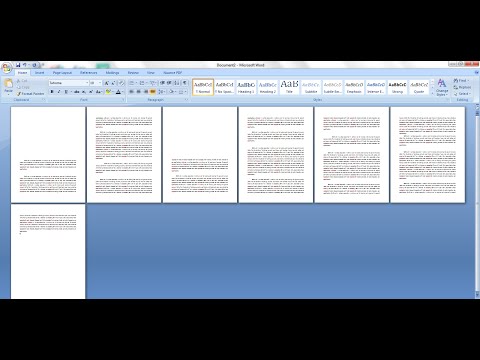480x360 pixels.
Task: Align text to the left
Action: 131,92
